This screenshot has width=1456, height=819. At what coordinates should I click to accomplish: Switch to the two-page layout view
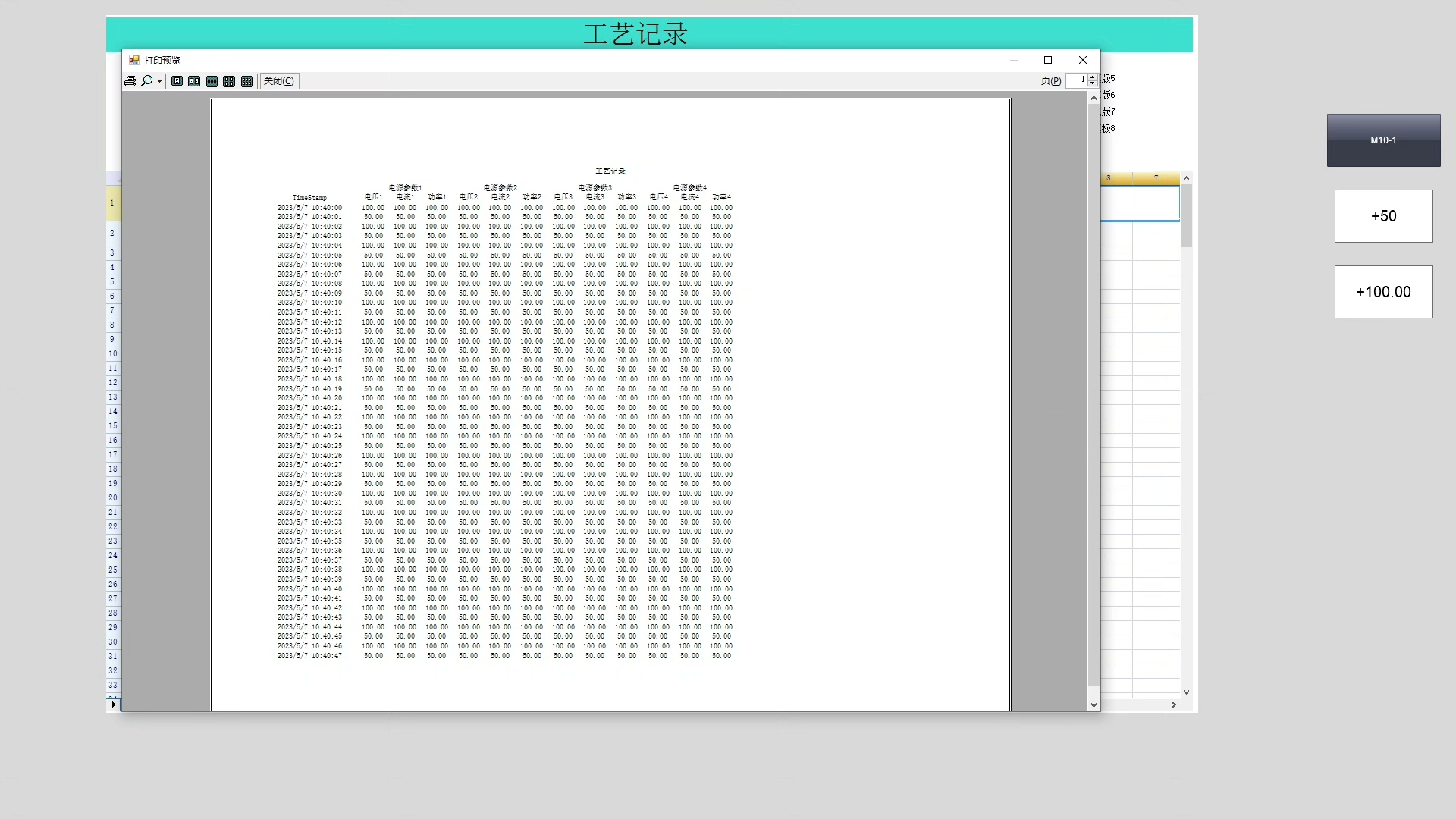[194, 81]
